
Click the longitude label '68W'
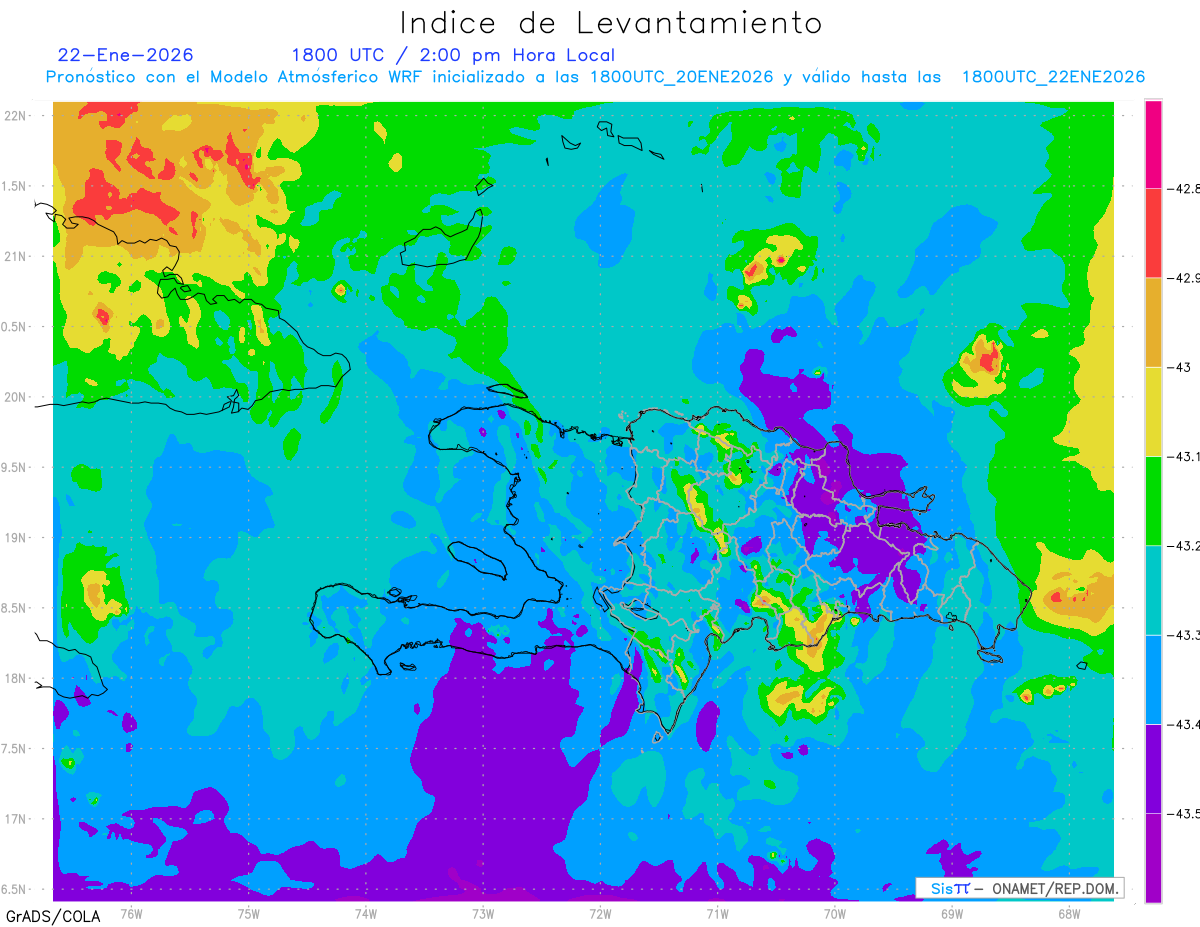(1068, 913)
